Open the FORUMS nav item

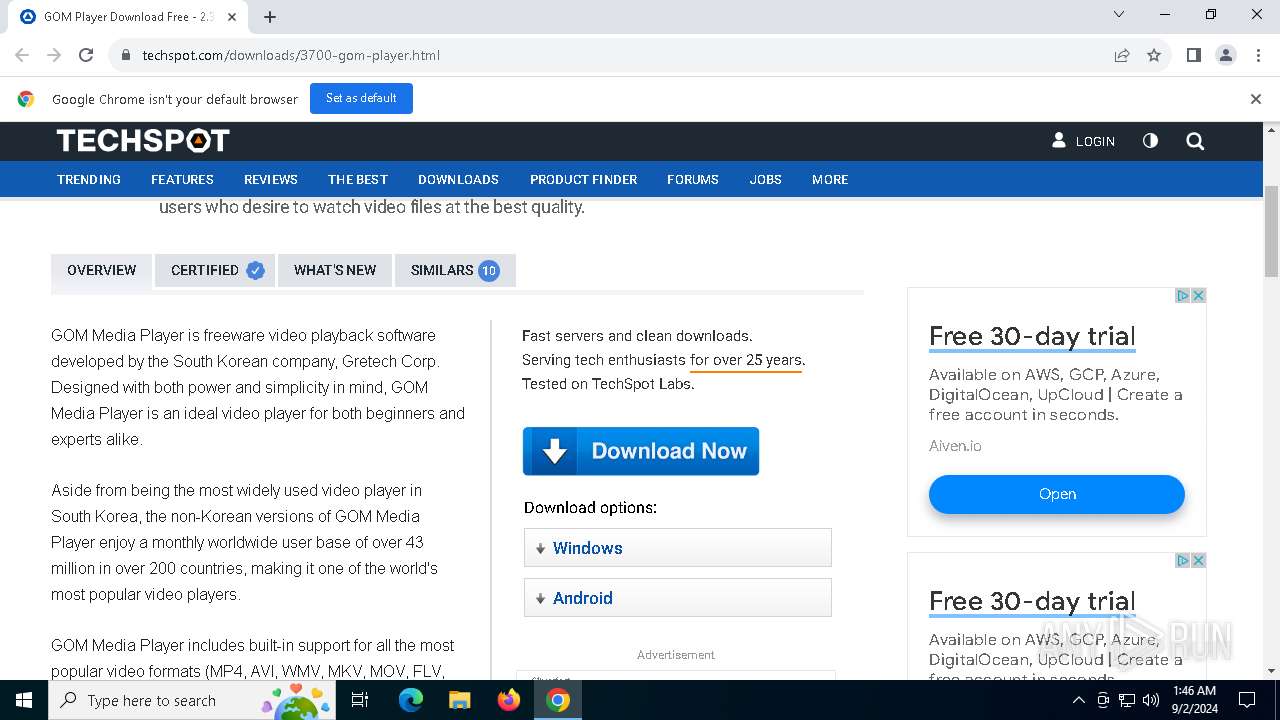tap(693, 179)
